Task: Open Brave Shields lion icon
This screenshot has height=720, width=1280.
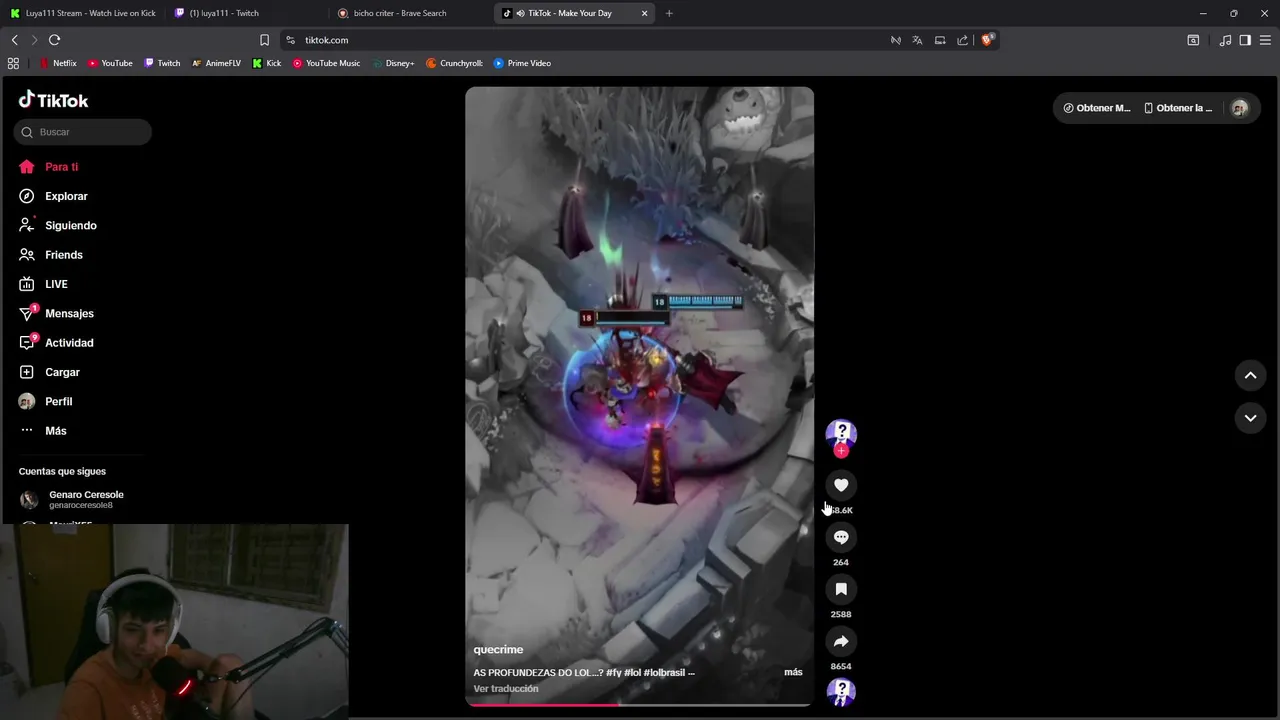Action: 987,40
